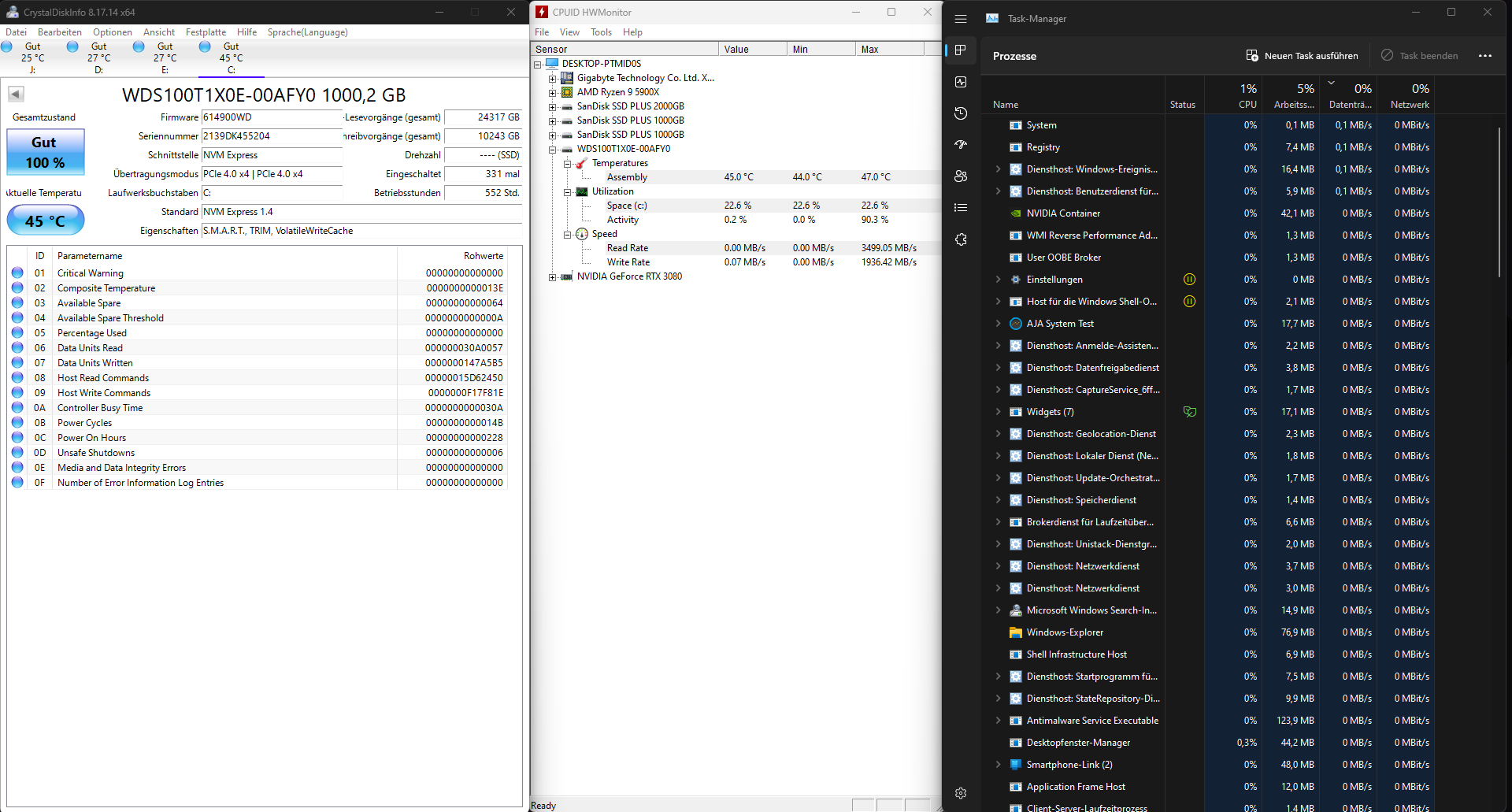
Task: Click the Gigabyte mainboard icon in HWMonitor
Action: click(567, 78)
